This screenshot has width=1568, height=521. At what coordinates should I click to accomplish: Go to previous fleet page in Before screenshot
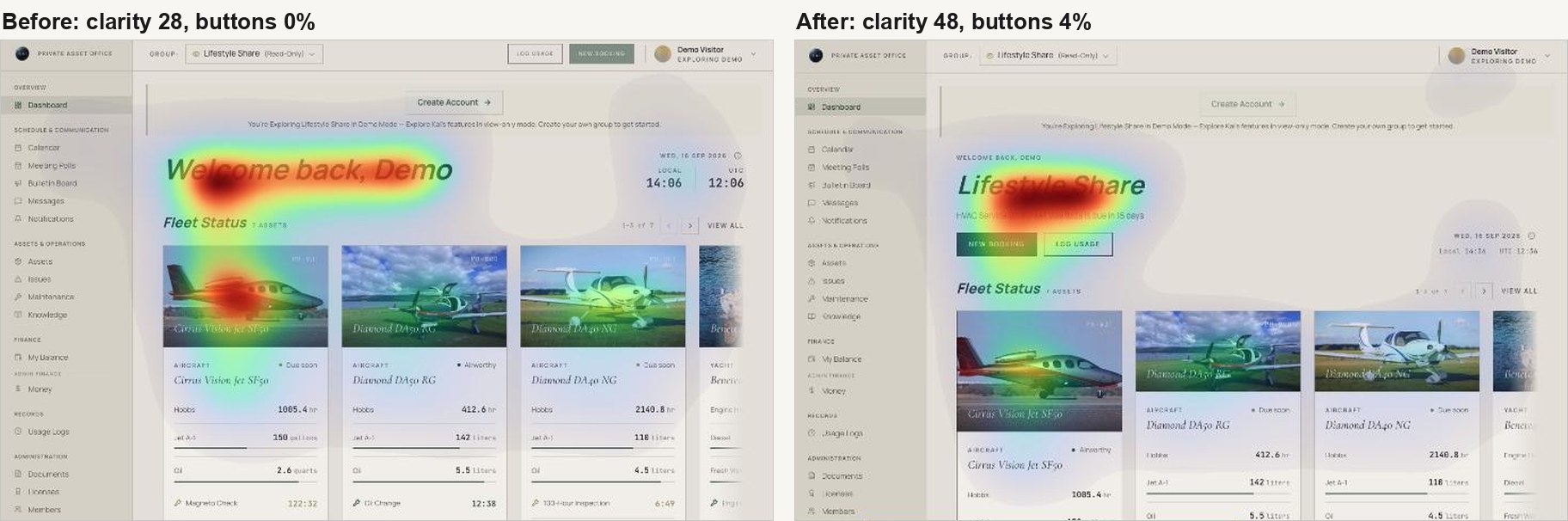click(669, 225)
